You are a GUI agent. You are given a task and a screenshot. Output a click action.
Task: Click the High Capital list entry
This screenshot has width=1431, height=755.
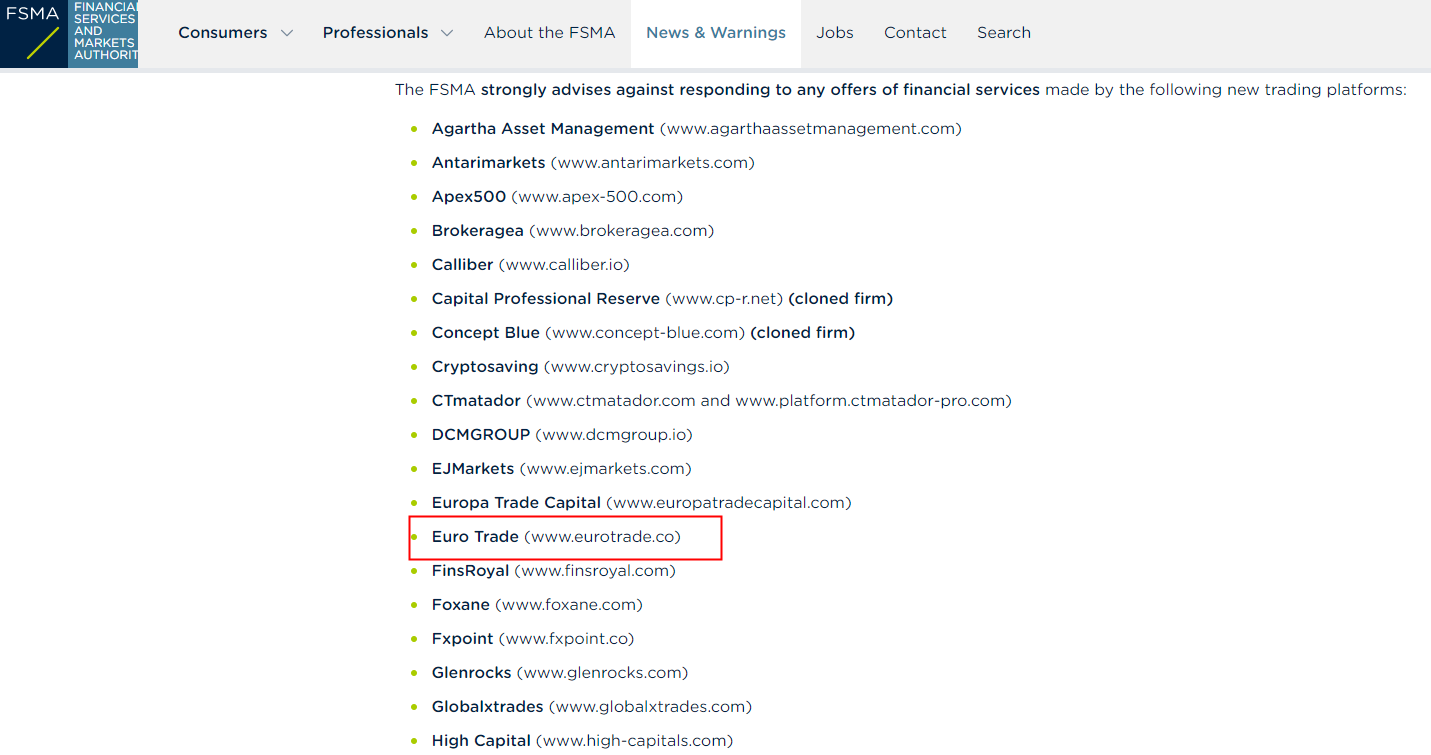[583, 741]
